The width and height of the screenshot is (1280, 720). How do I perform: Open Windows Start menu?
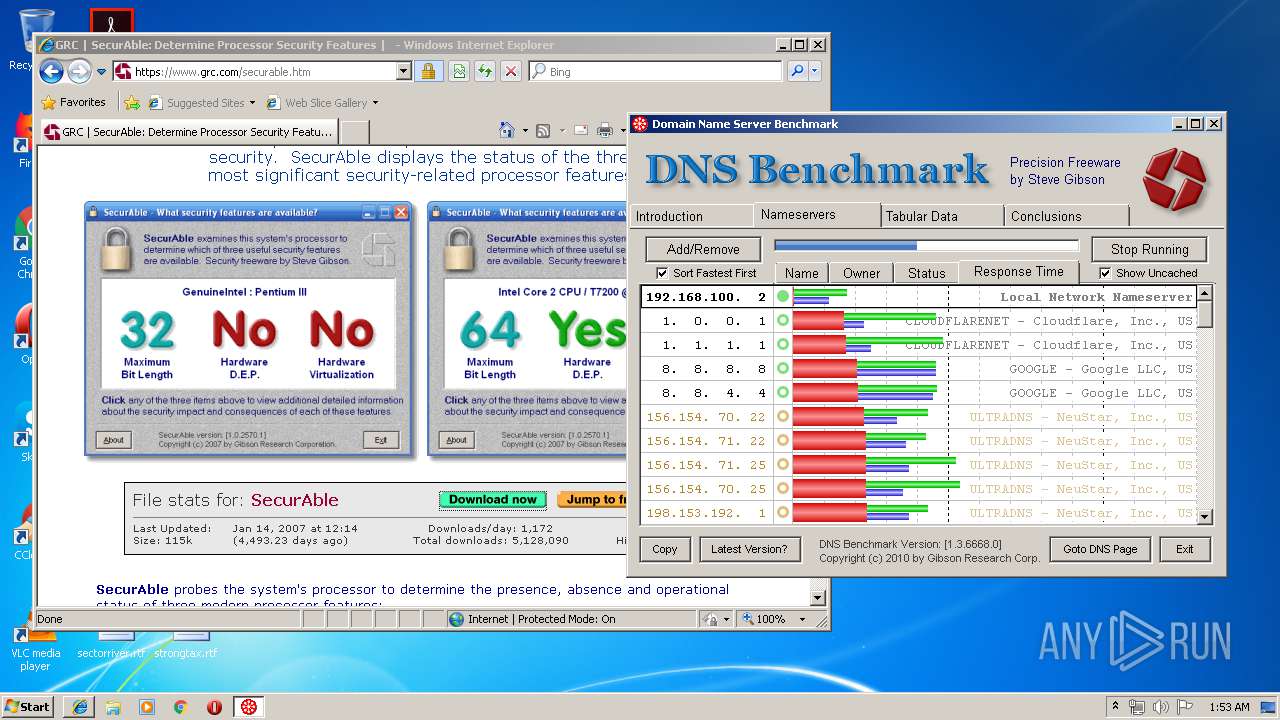(28, 706)
